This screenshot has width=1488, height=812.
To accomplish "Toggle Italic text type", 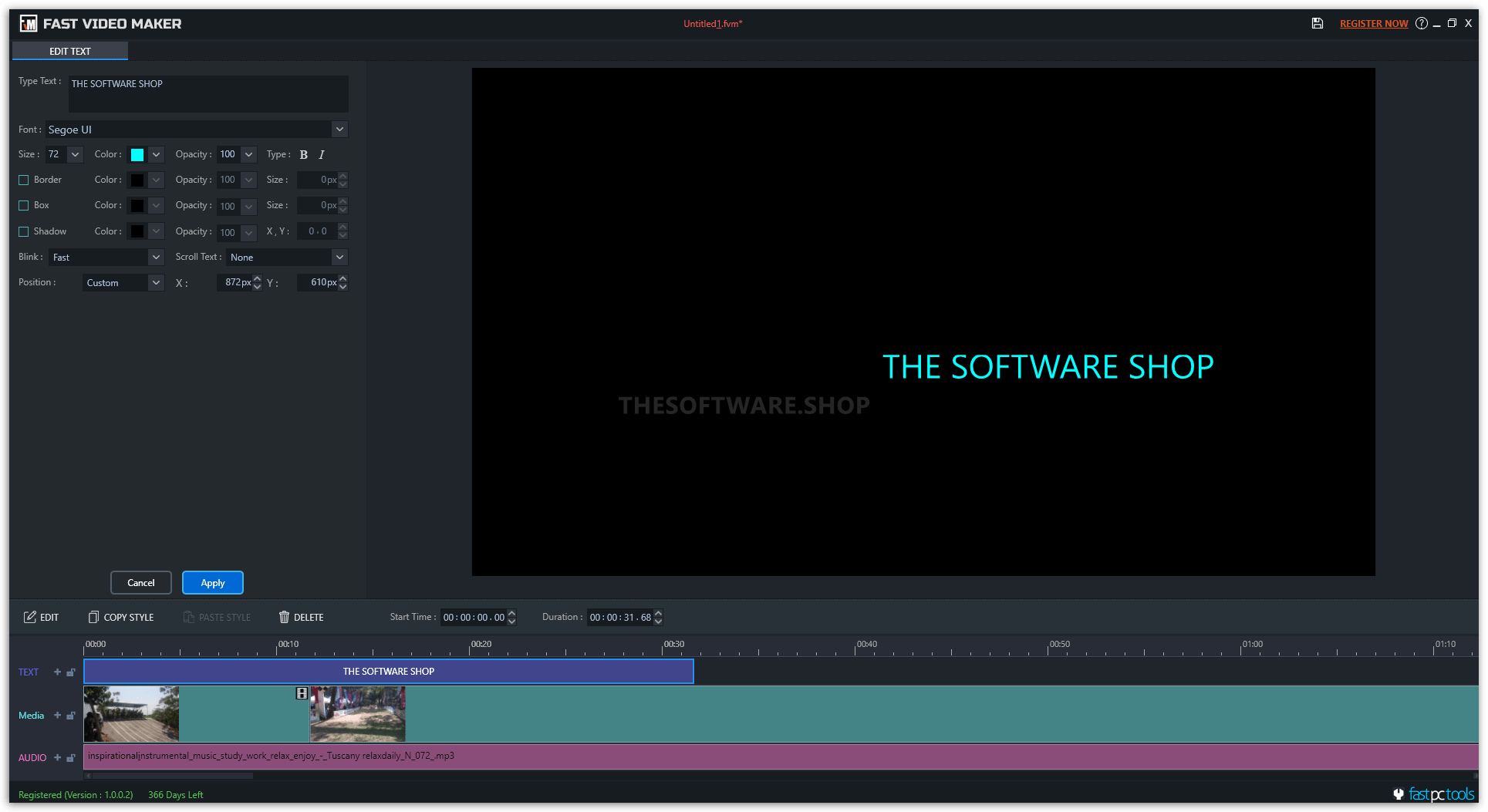I will 322,155.
